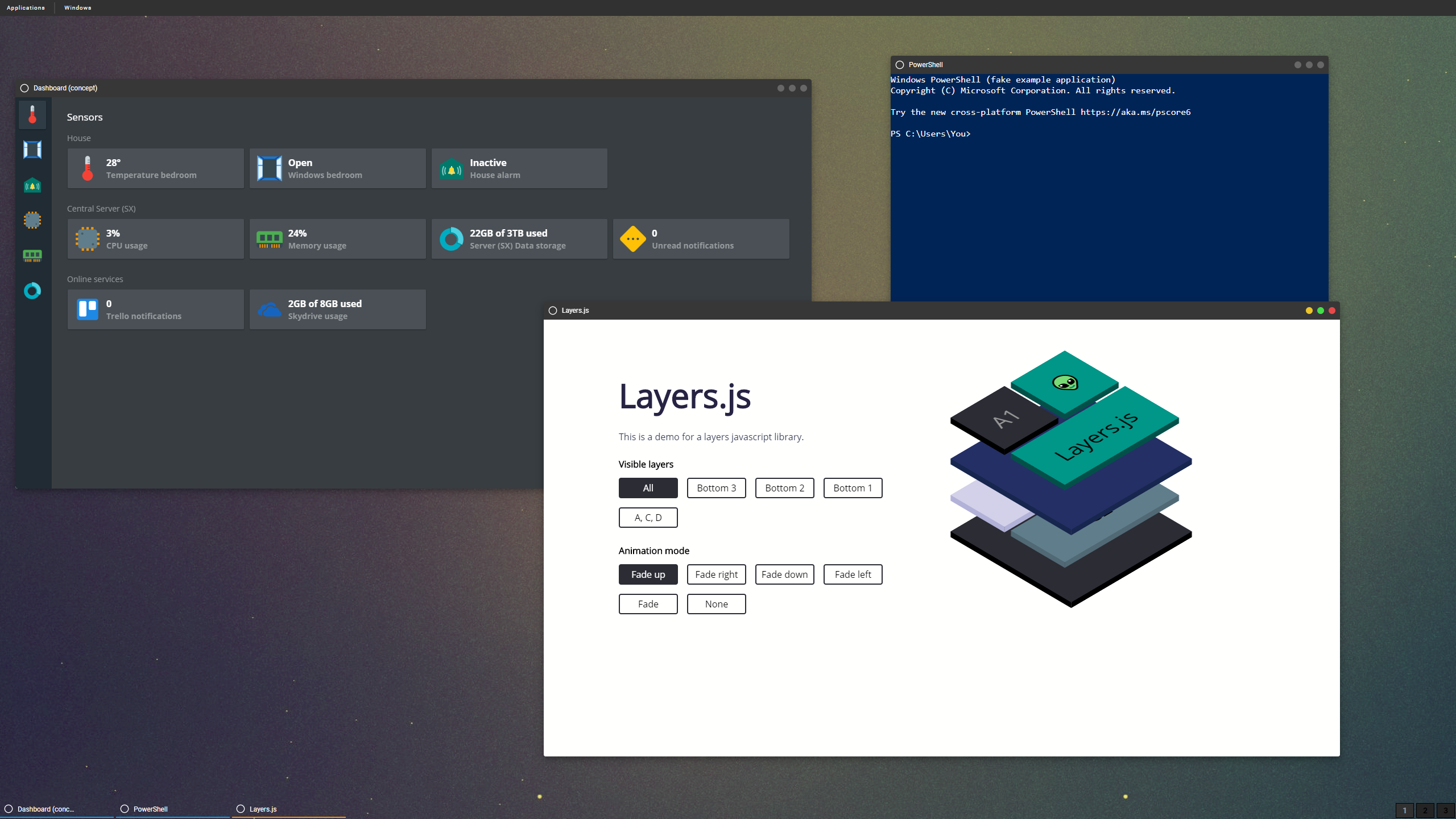
Task: Click the Skydrive cloud icon tile
Action: pyautogui.click(x=269, y=309)
